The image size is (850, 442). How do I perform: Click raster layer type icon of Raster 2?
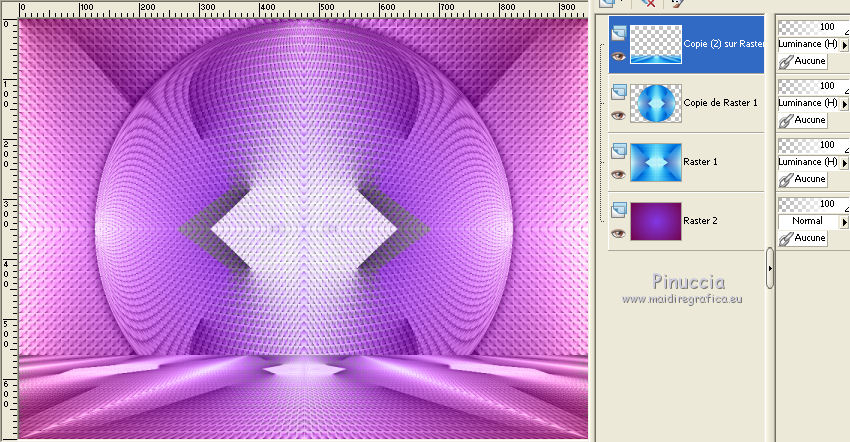click(619, 210)
